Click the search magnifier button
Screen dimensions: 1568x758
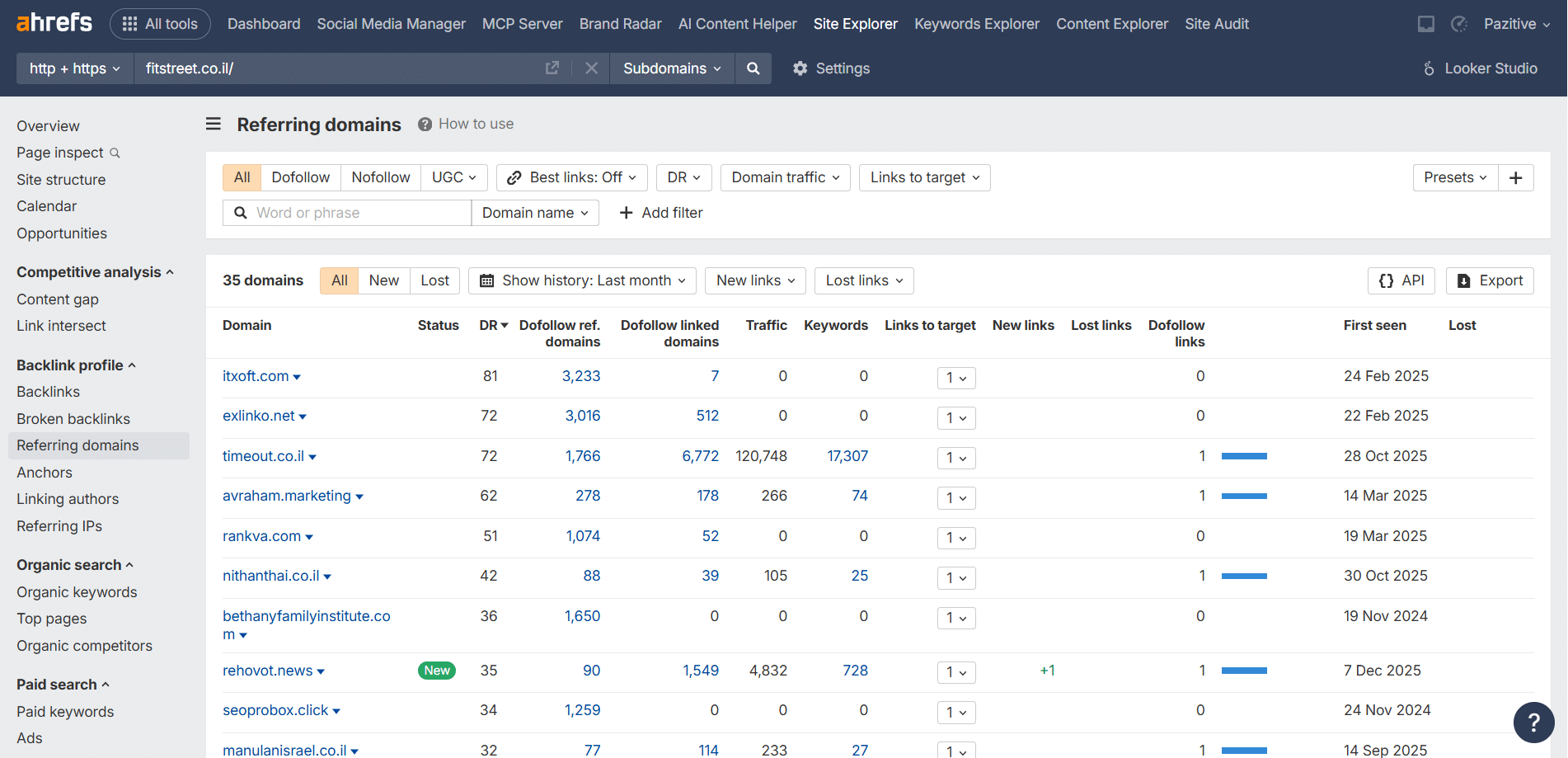tap(753, 68)
